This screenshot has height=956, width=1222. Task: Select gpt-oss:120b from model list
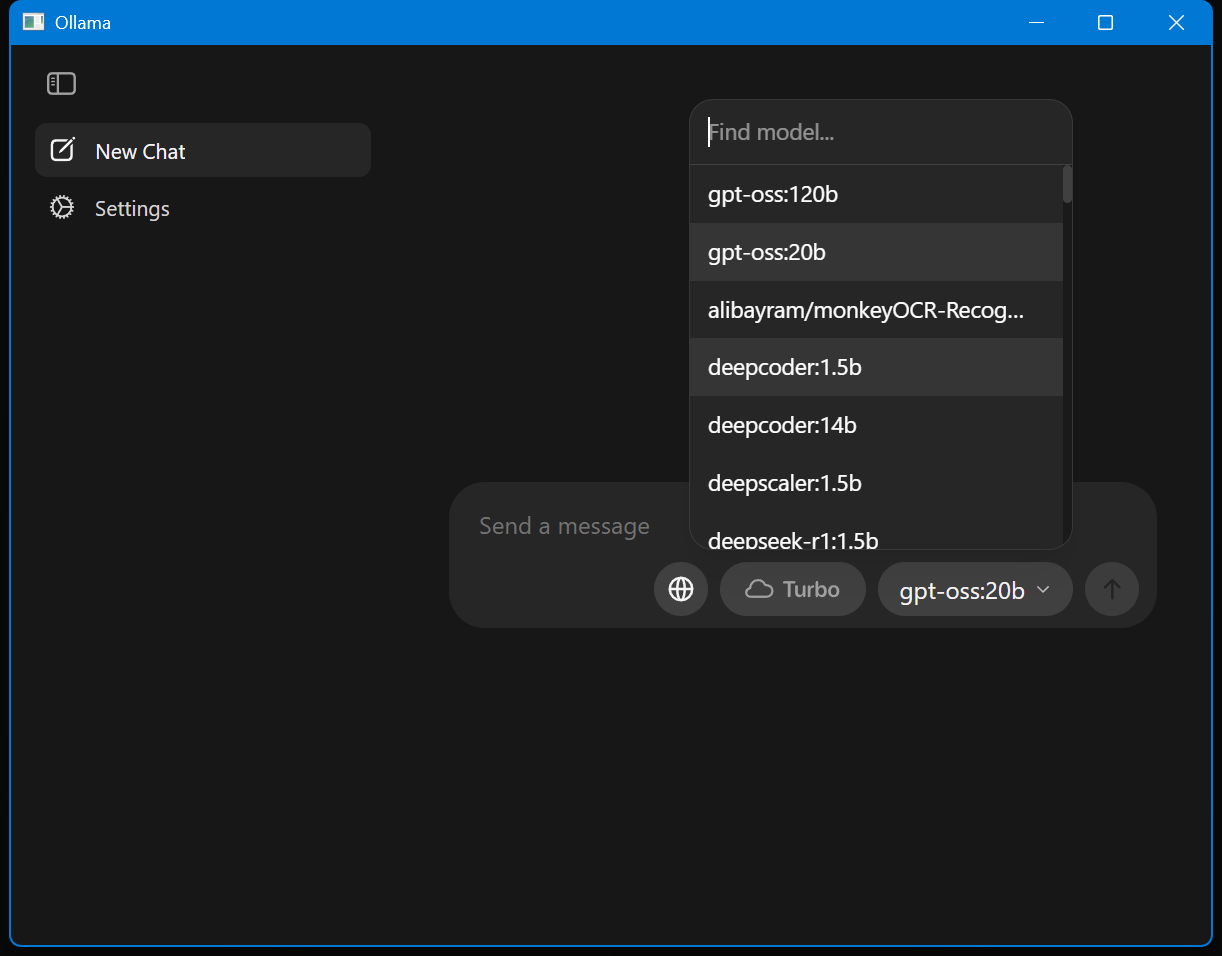pyautogui.click(x=876, y=194)
